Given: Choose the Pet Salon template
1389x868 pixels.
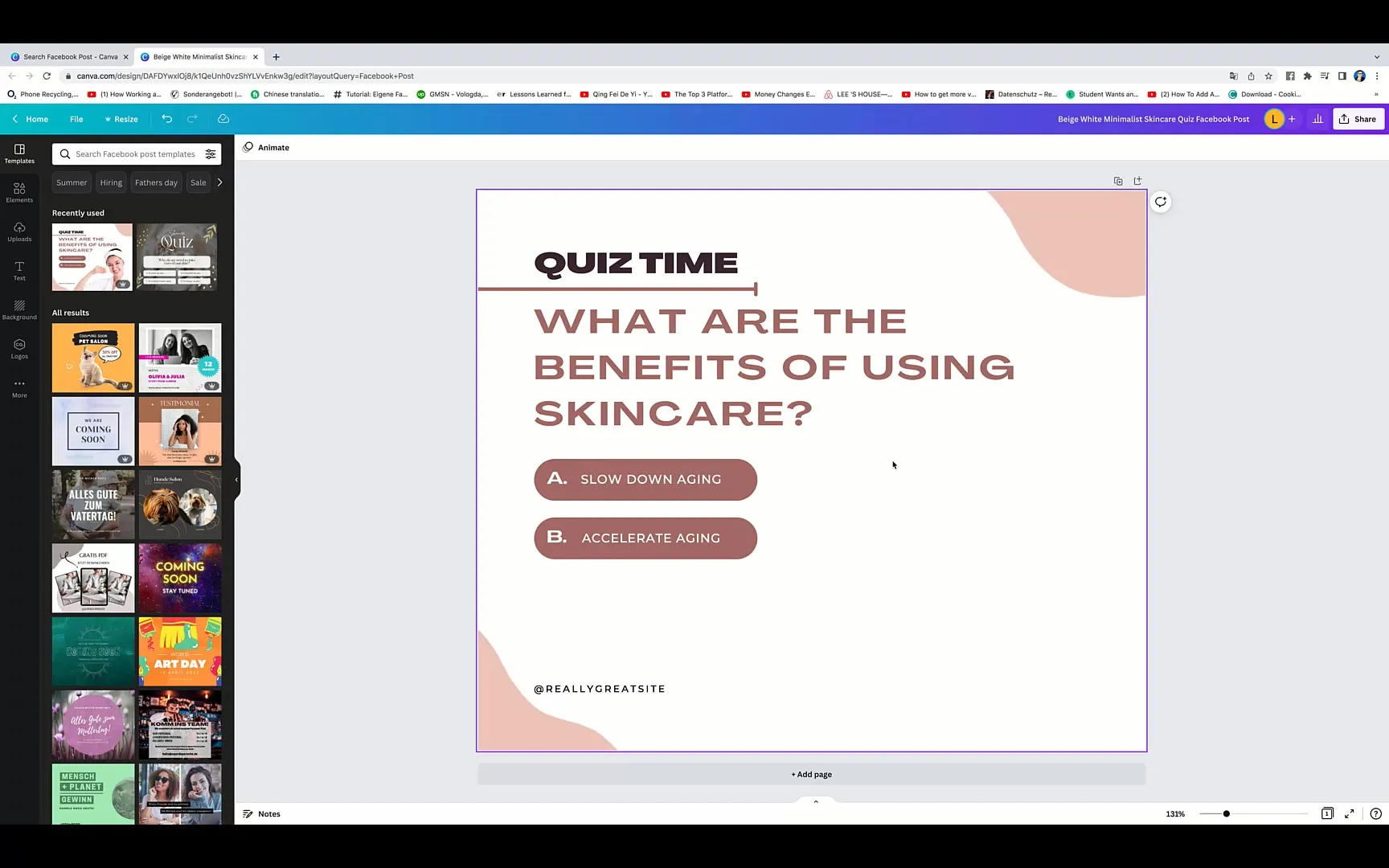Looking at the screenshot, I should tap(93, 358).
